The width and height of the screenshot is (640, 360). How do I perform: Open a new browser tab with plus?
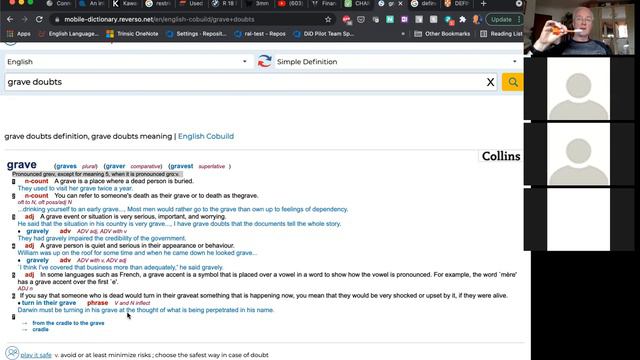click(484, 4)
